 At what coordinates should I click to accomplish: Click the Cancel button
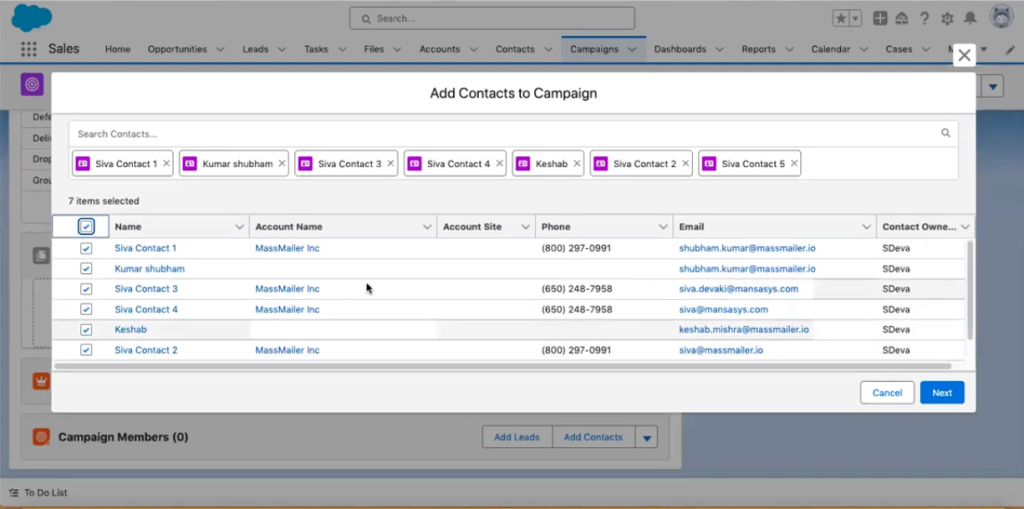(x=887, y=393)
